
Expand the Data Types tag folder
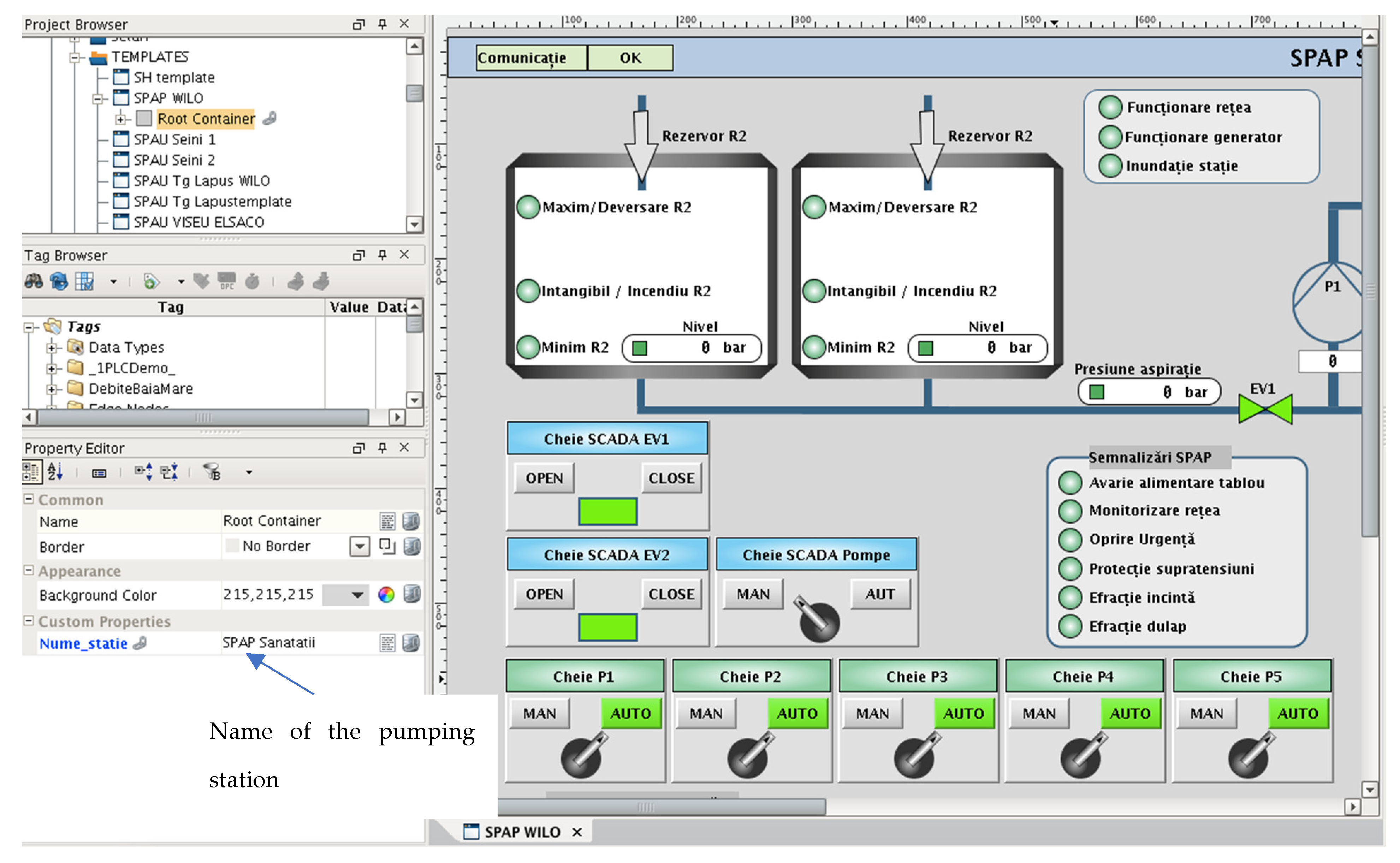point(51,347)
